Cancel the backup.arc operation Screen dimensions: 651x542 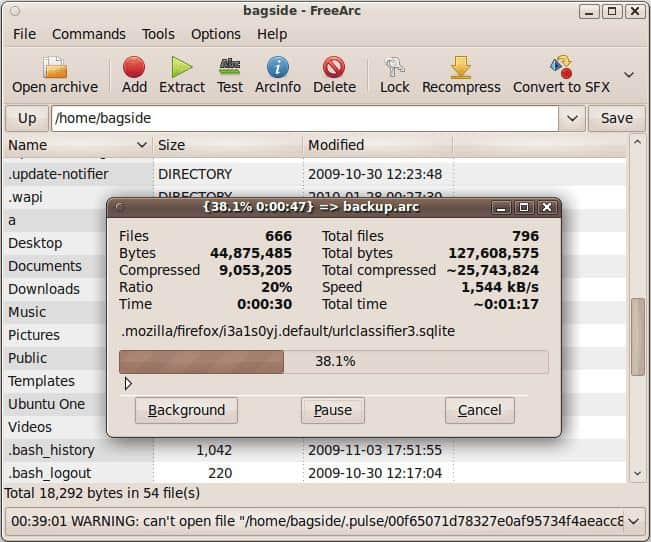click(x=480, y=410)
